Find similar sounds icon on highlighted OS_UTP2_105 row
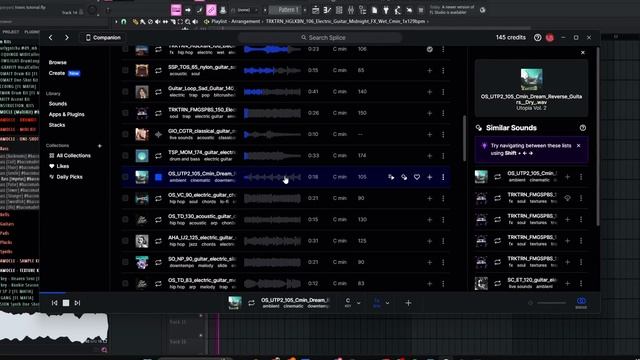Image resolution: width=640 pixels, height=360 pixels. click(404, 177)
